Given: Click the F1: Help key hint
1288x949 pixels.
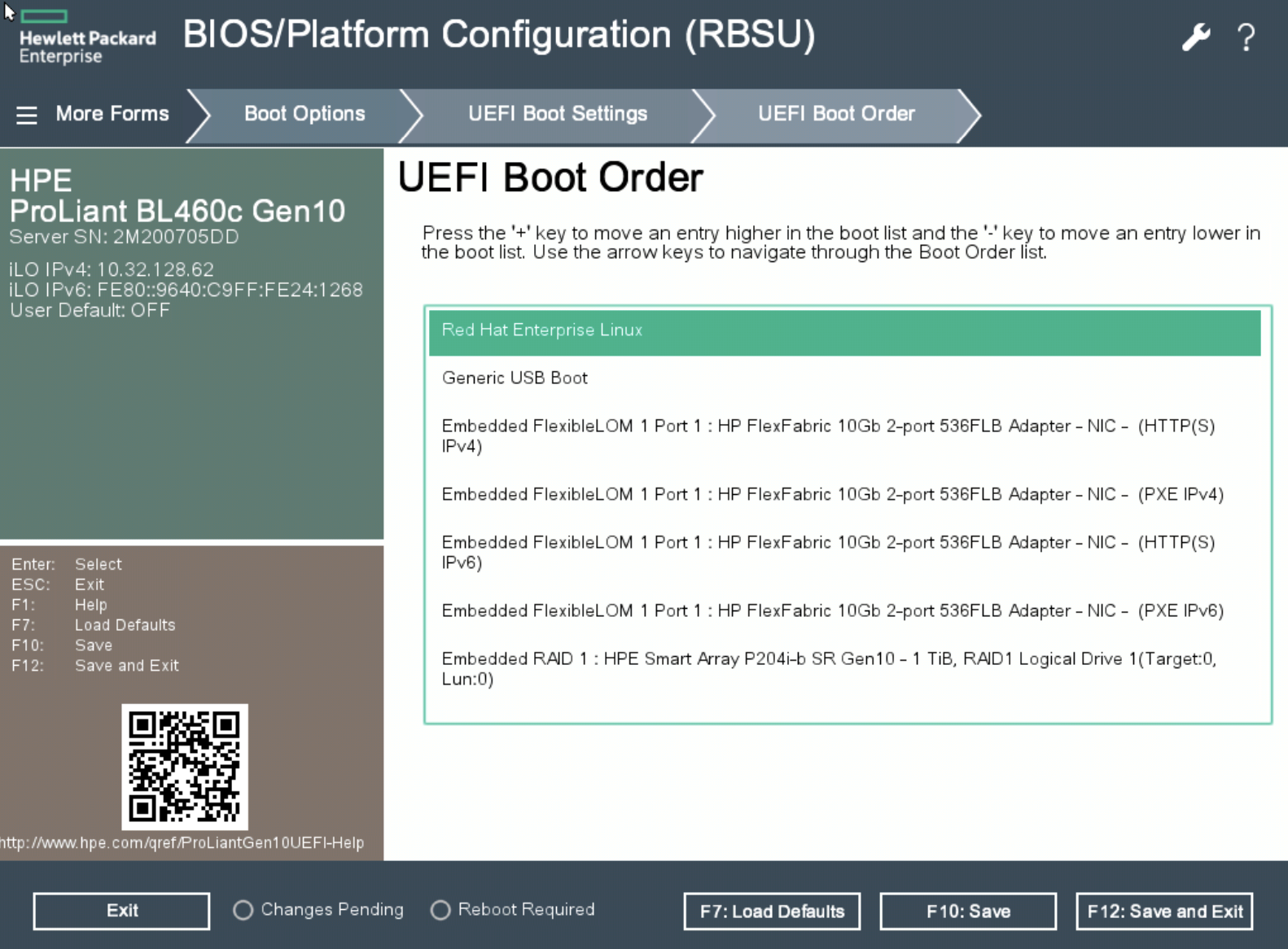Looking at the screenshot, I should (59, 605).
